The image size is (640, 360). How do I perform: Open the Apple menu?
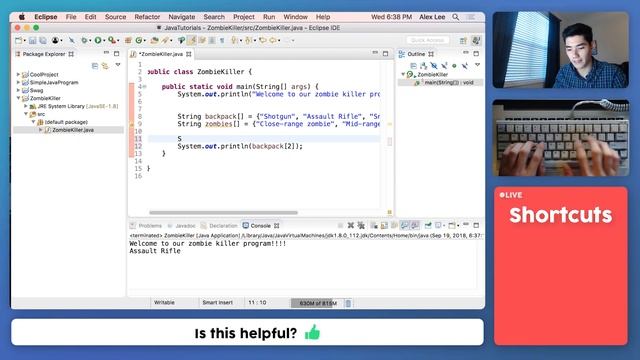(22, 17)
